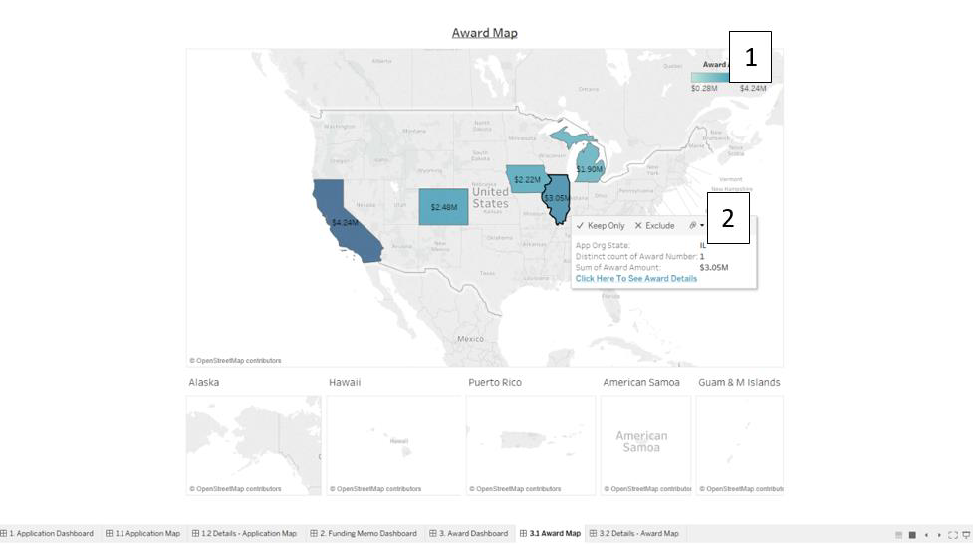Expand the dropdown arrow beside the paperclip

pyautogui.click(x=702, y=226)
